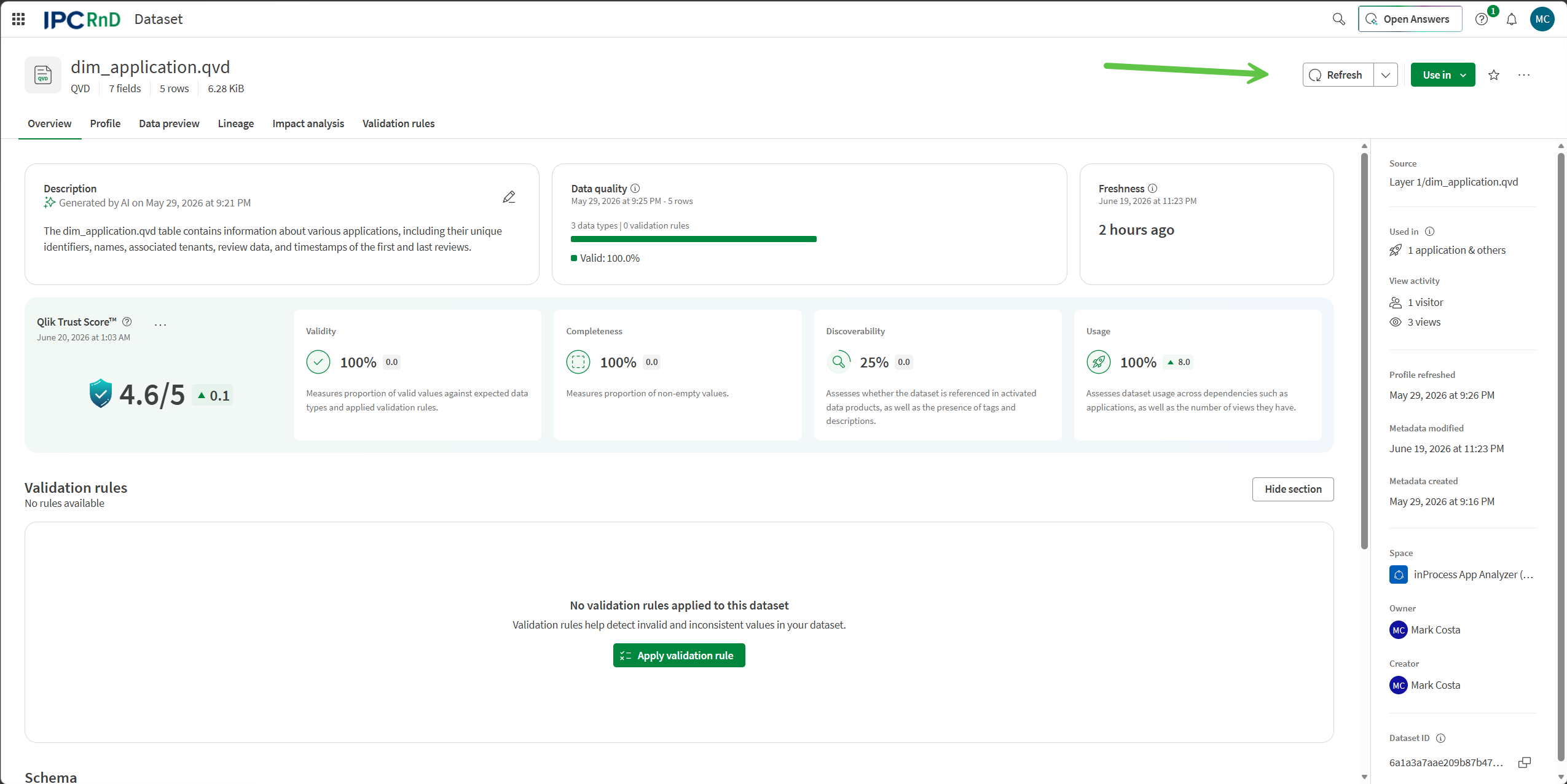Click the Data quality info icon
This screenshot has width=1567, height=784.
(635, 189)
